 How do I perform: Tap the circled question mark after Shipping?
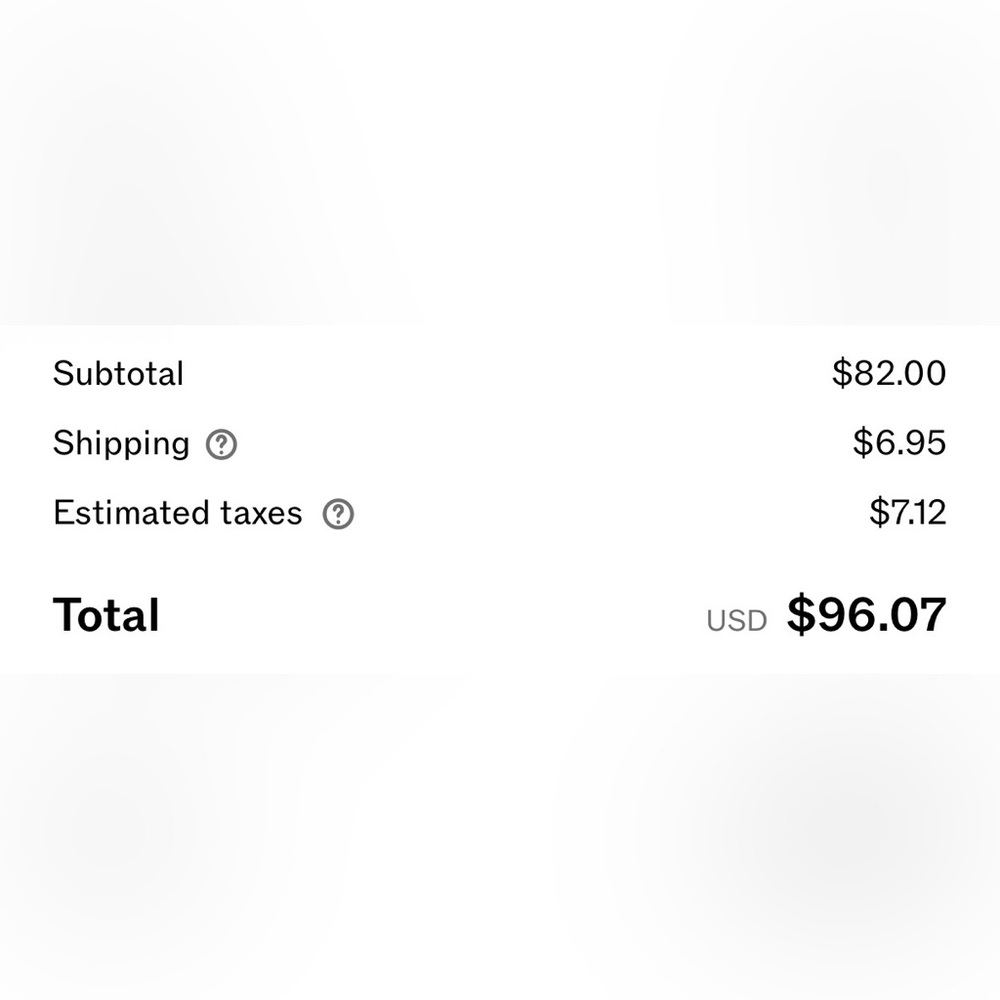pyautogui.click(x=221, y=444)
